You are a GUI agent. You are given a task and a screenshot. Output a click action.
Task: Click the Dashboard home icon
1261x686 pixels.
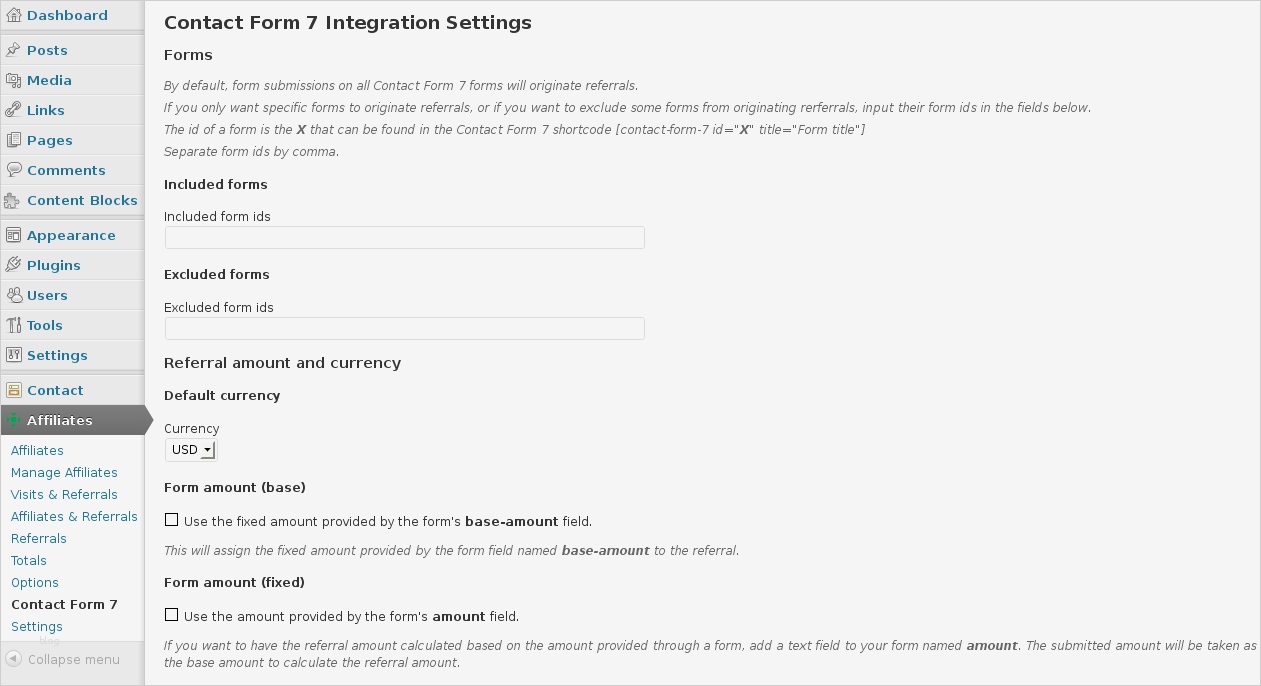13,15
